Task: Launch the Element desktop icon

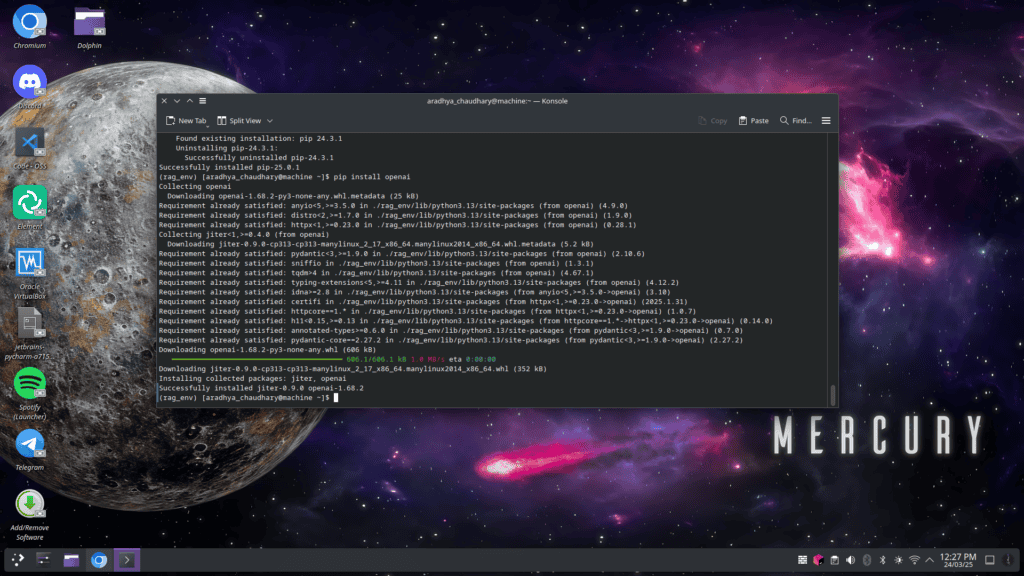Action: click(x=29, y=207)
